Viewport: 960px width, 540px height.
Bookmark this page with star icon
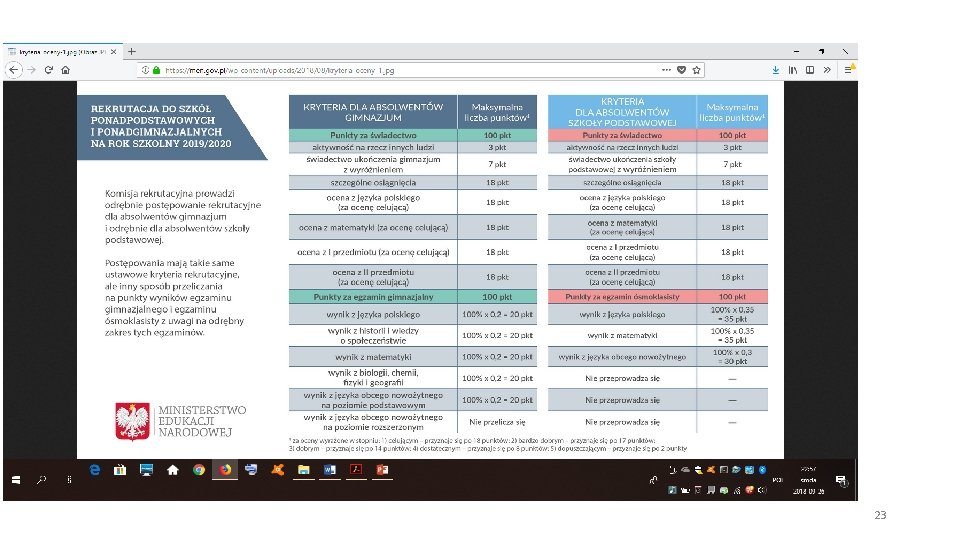pos(696,70)
